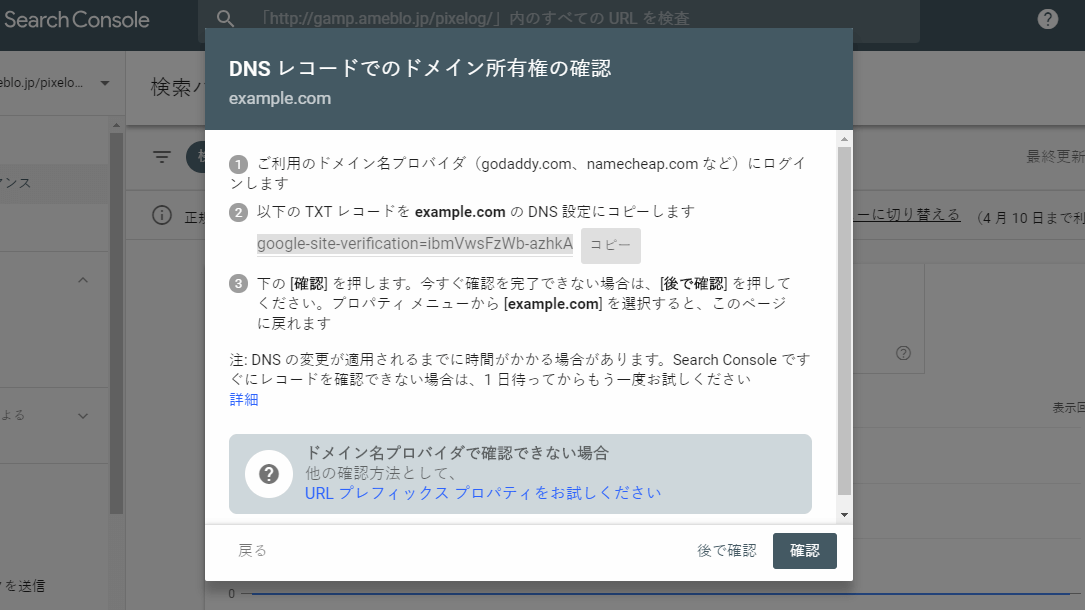This screenshot has height=610, width=1085.
Task: Click the Search Console logo
Action: 77,18
